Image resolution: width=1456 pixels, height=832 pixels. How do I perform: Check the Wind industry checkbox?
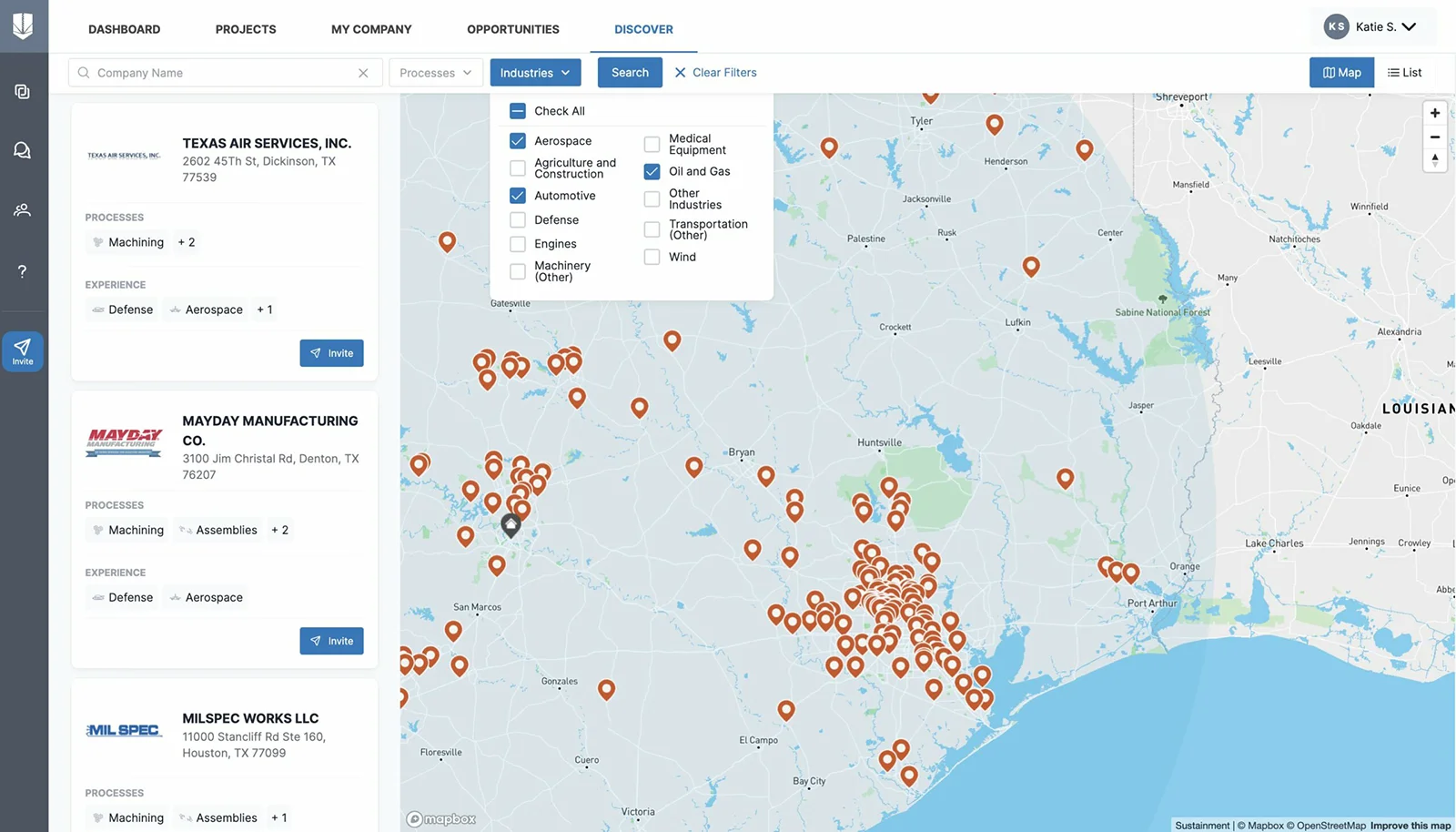tap(652, 257)
